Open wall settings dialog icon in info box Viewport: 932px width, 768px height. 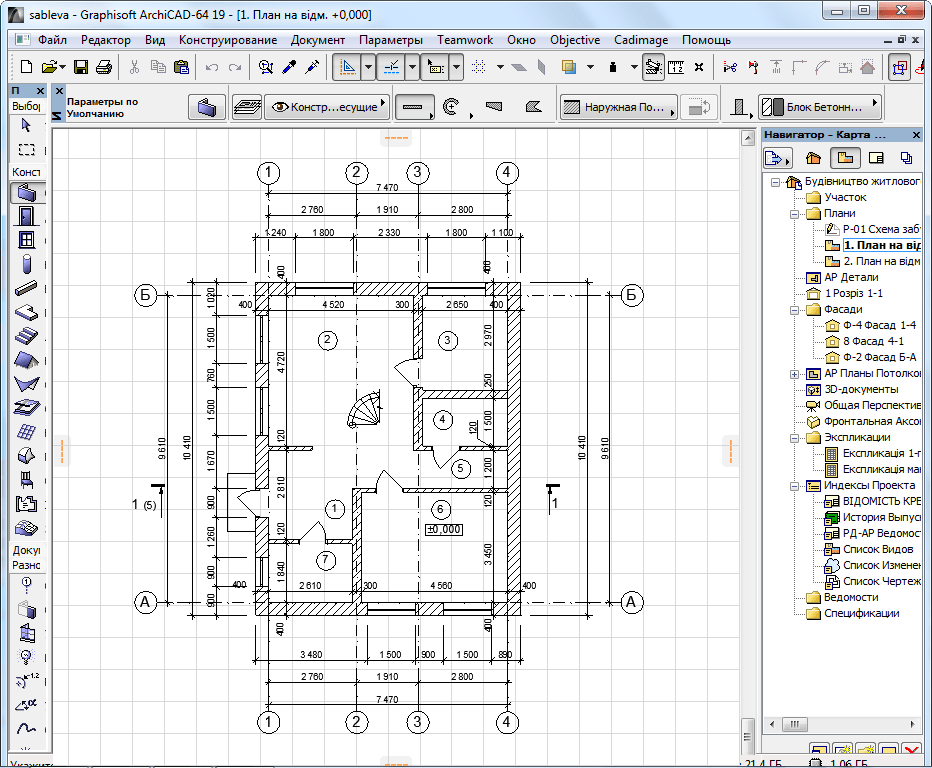[207, 108]
